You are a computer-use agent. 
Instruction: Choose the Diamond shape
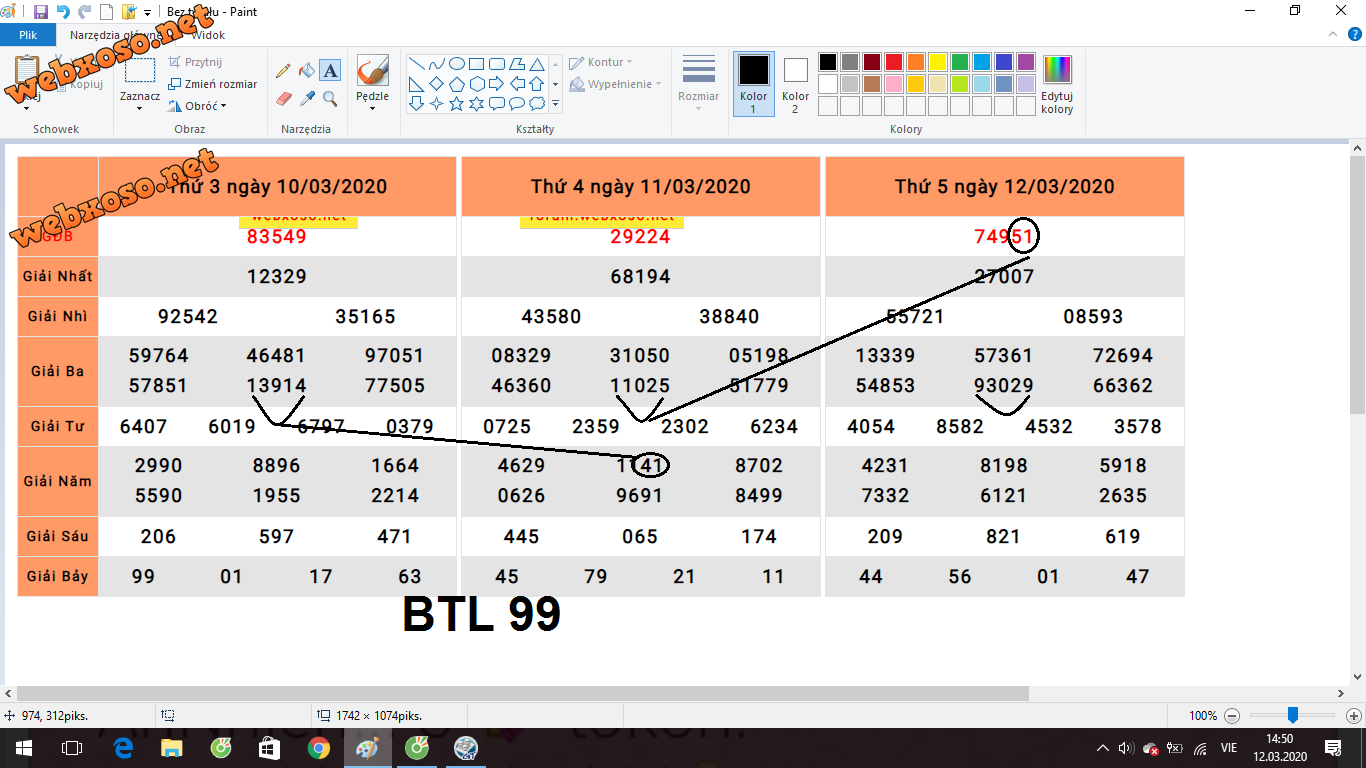[x=436, y=83]
